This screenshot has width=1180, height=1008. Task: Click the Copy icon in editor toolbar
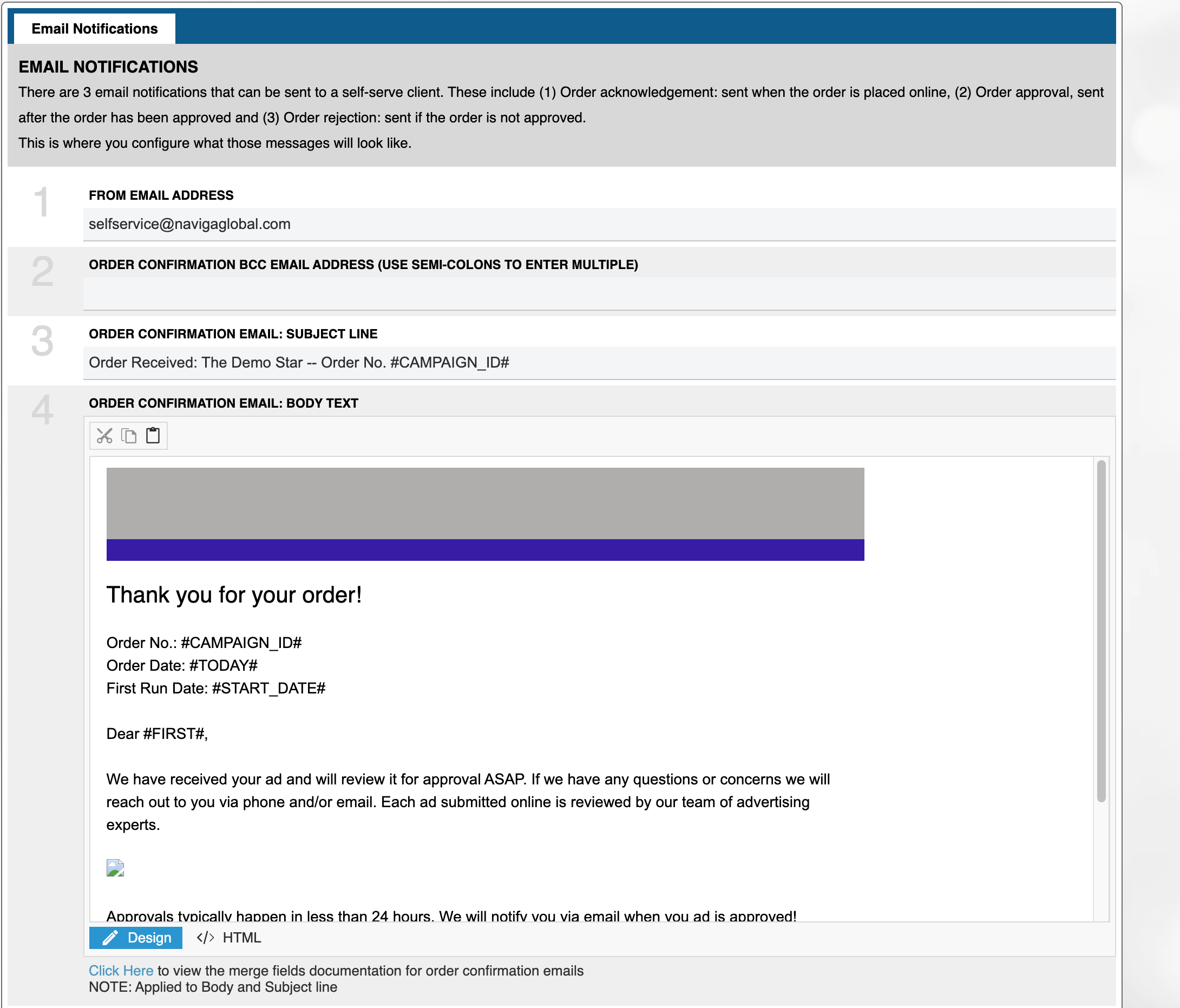pyautogui.click(x=129, y=436)
